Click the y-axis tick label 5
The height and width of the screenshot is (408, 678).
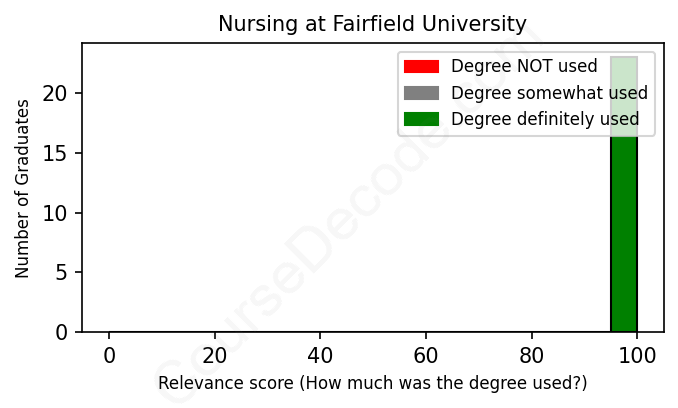[62, 273]
